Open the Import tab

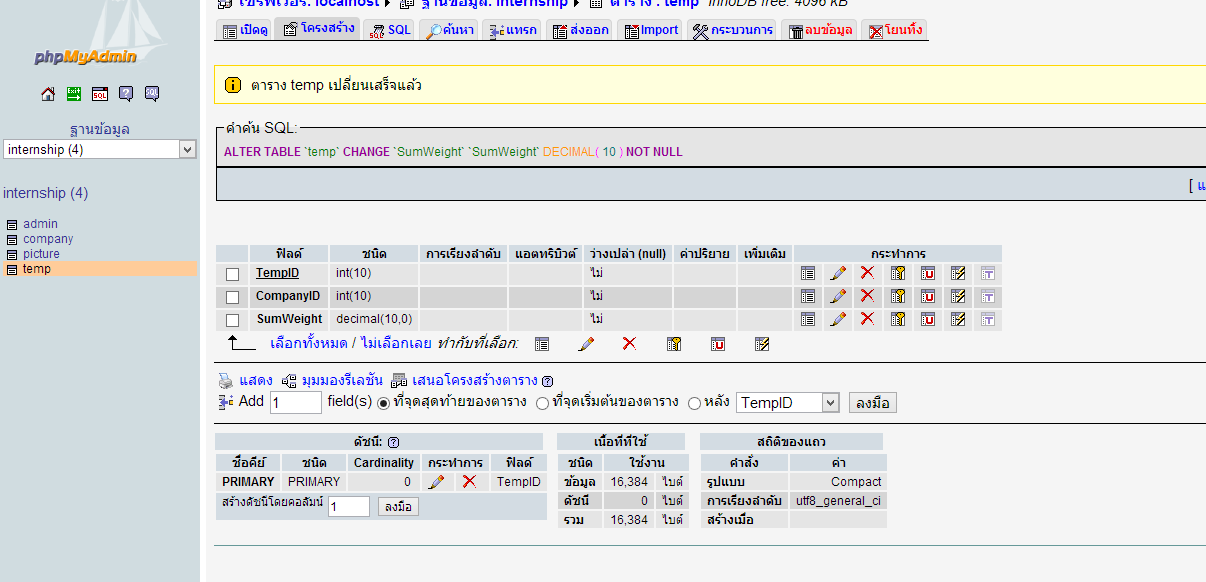(x=652, y=30)
